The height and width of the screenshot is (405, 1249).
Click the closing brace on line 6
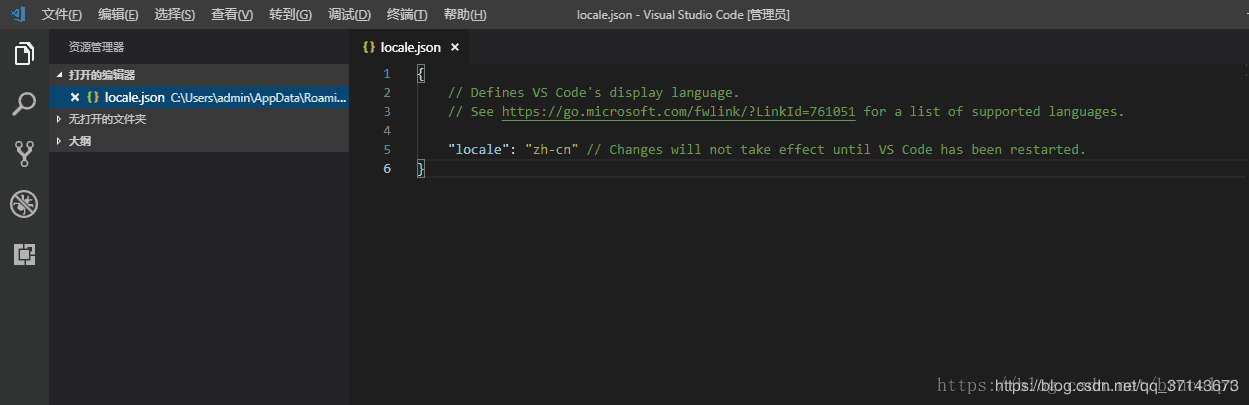point(421,169)
